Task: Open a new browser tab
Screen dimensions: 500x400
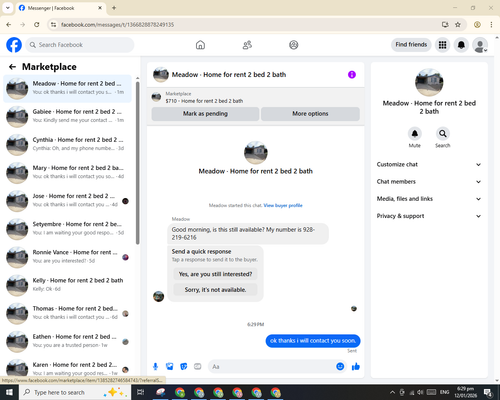Action: point(114,8)
